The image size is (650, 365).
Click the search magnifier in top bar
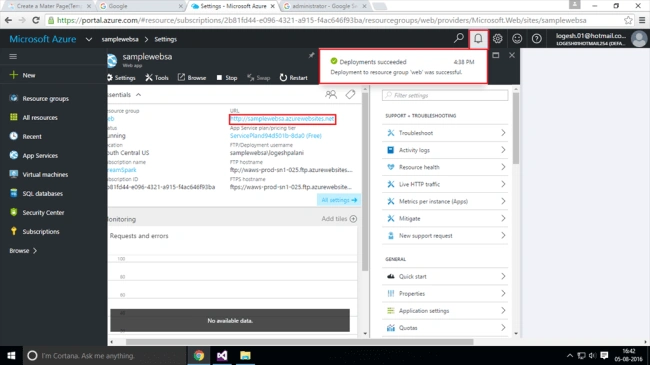click(x=458, y=38)
